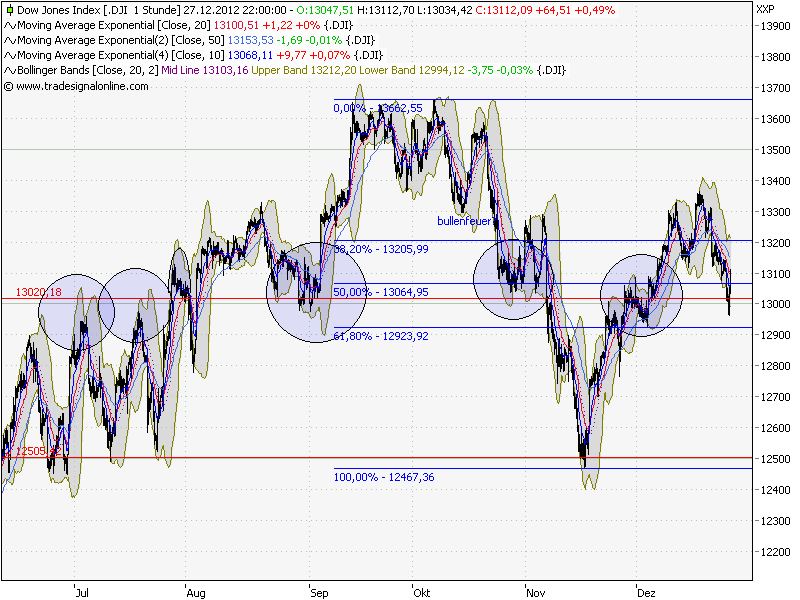Click the red 13020,18 level label
The width and height of the screenshot is (800, 600).
pyautogui.click(x=38, y=292)
